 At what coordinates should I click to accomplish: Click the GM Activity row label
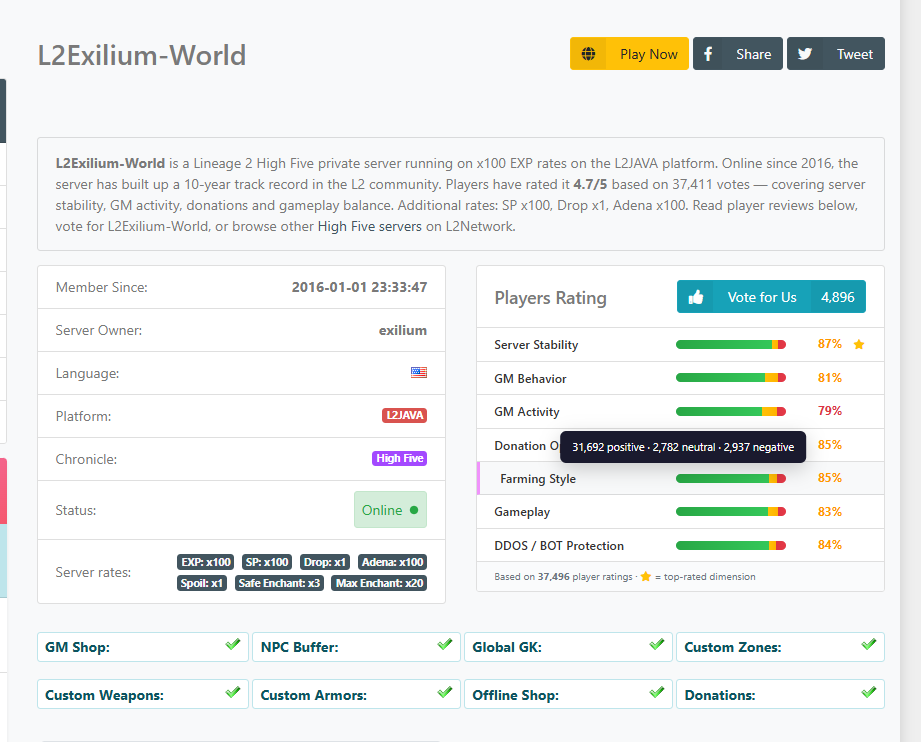tap(527, 412)
